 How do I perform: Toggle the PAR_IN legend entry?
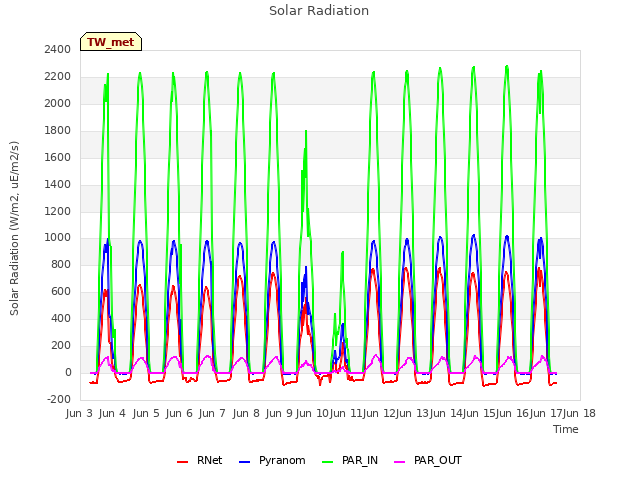point(350,460)
